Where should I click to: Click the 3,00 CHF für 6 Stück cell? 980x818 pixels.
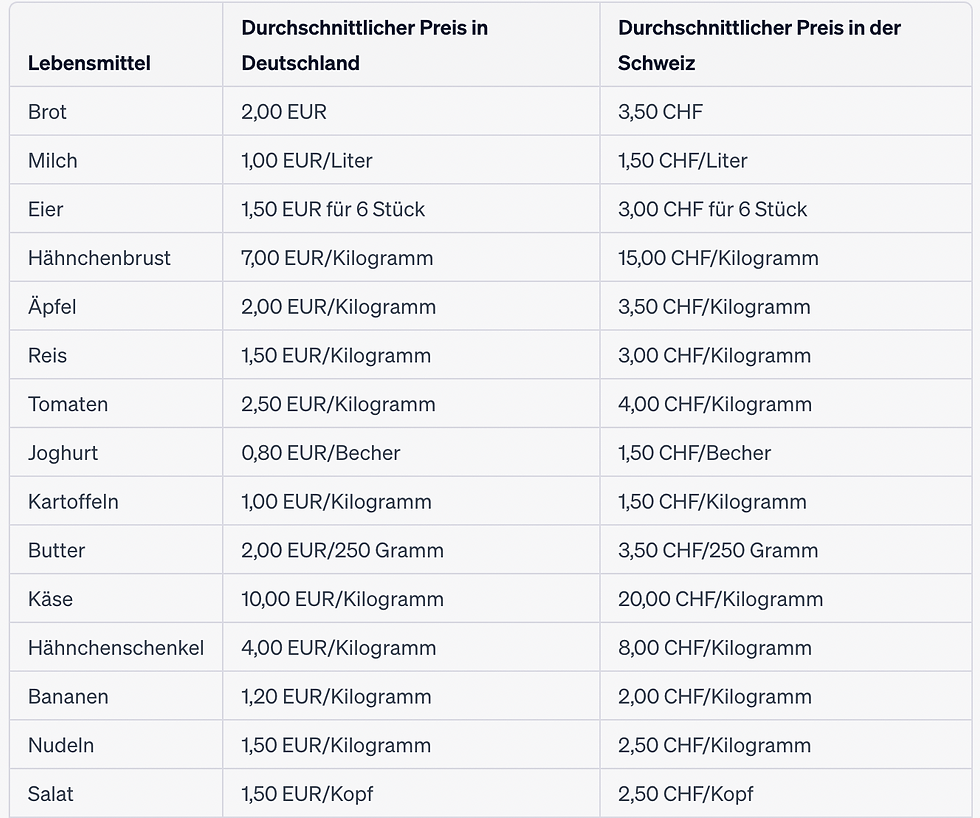point(712,209)
